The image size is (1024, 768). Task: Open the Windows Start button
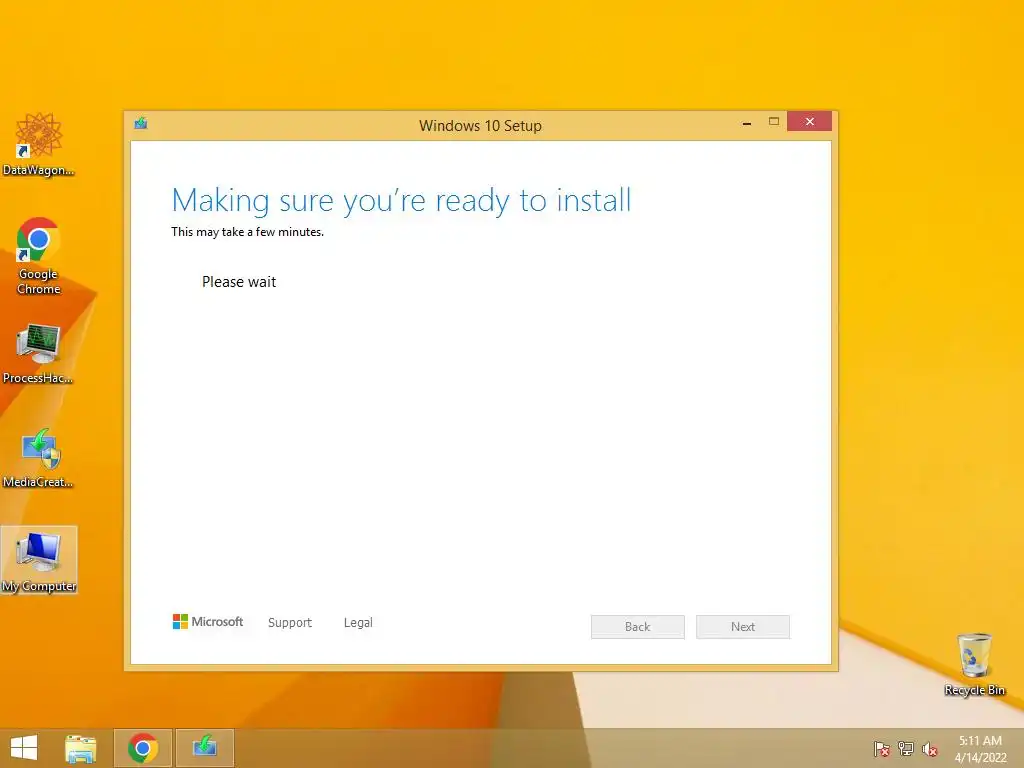point(24,748)
